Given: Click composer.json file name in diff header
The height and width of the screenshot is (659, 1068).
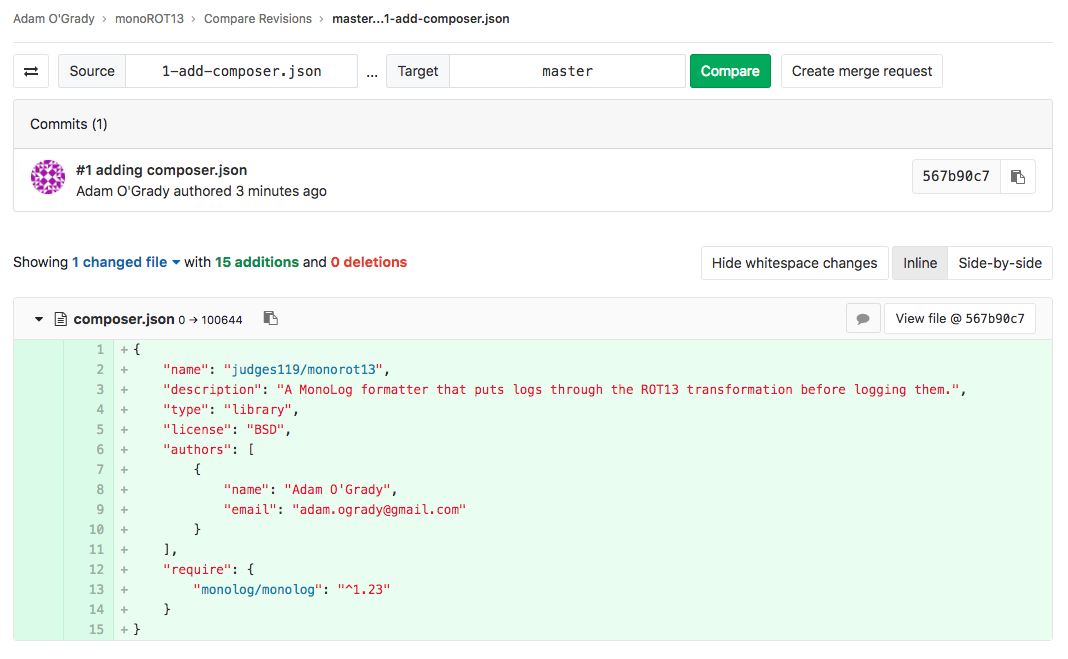Looking at the screenshot, I should (x=124, y=319).
